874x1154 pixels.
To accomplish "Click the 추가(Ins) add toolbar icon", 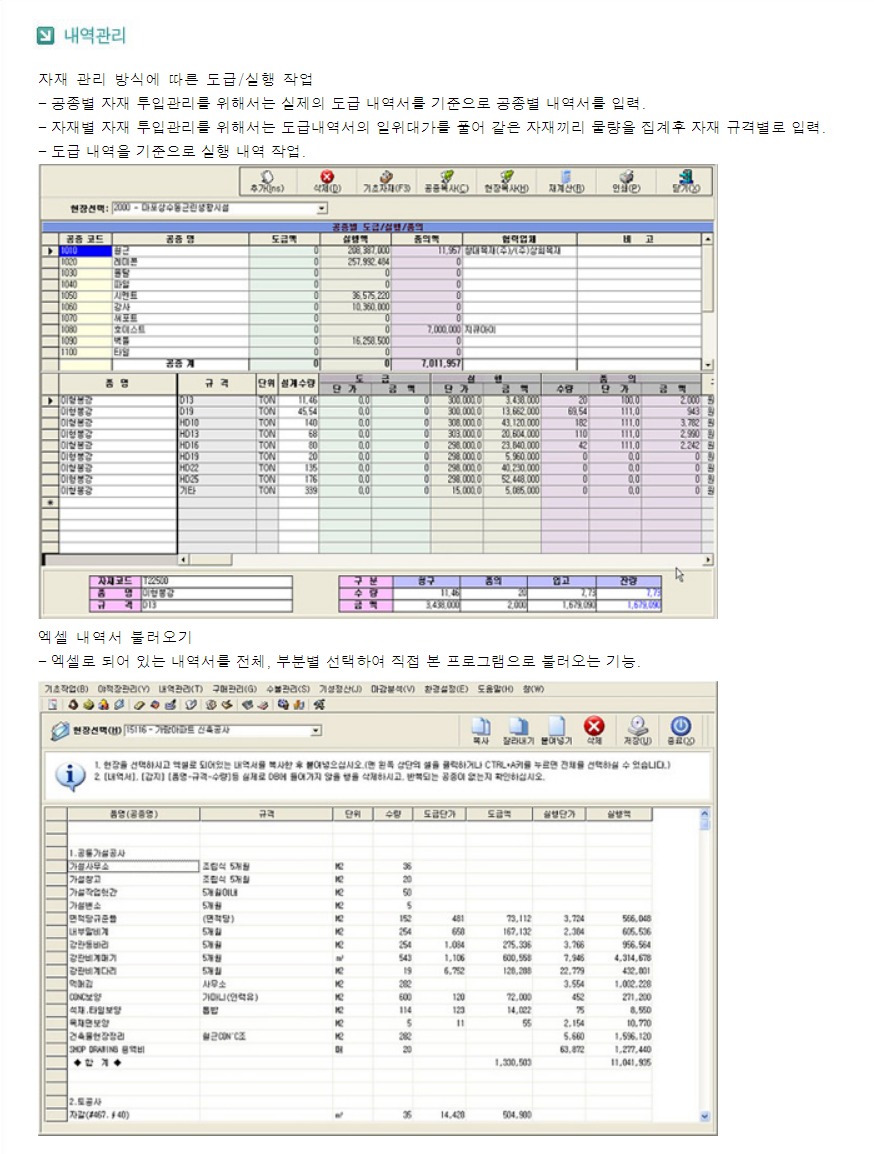I will pyautogui.click(x=267, y=180).
